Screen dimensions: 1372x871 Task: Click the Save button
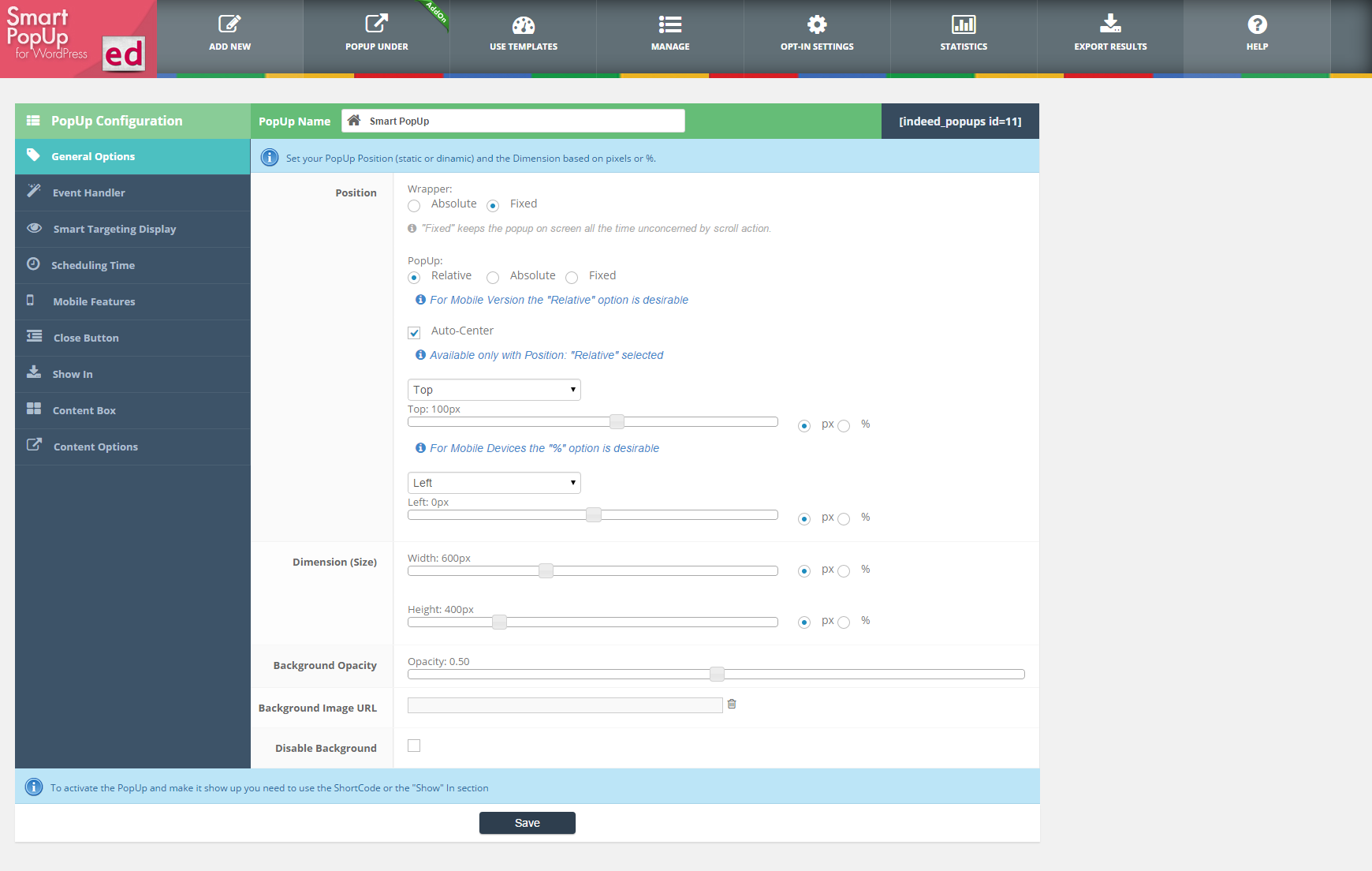pos(528,823)
